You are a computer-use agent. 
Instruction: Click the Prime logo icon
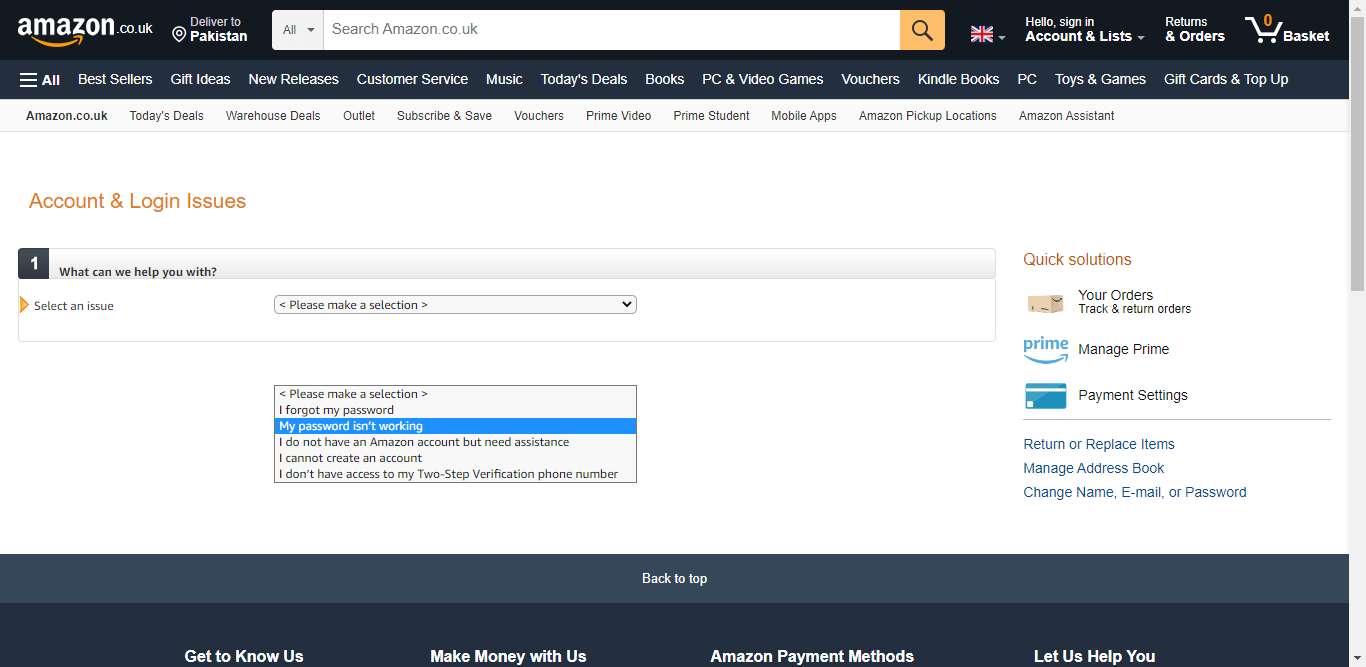1046,350
